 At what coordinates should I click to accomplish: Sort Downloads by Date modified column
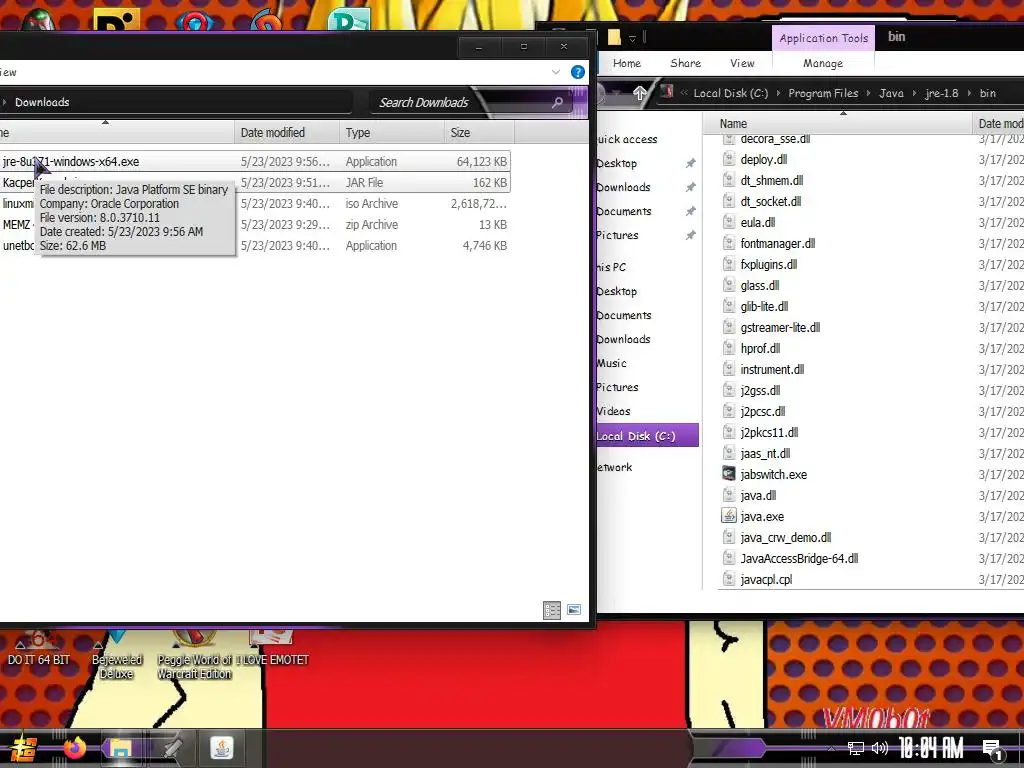pyautogui.click(x=286, y=133)
